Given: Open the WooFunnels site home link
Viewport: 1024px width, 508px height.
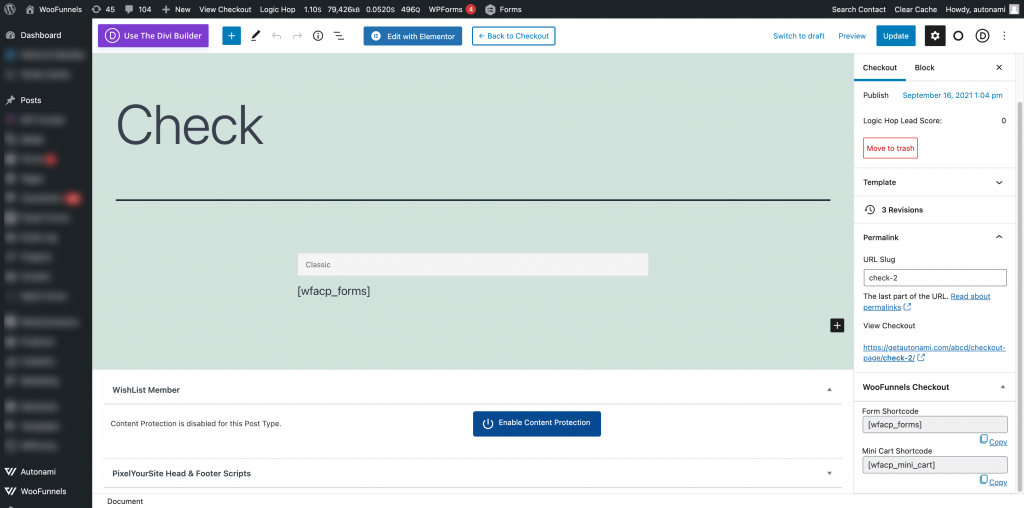Looking at the screenshot, I should pyautogui.click(x=54, y=9).
